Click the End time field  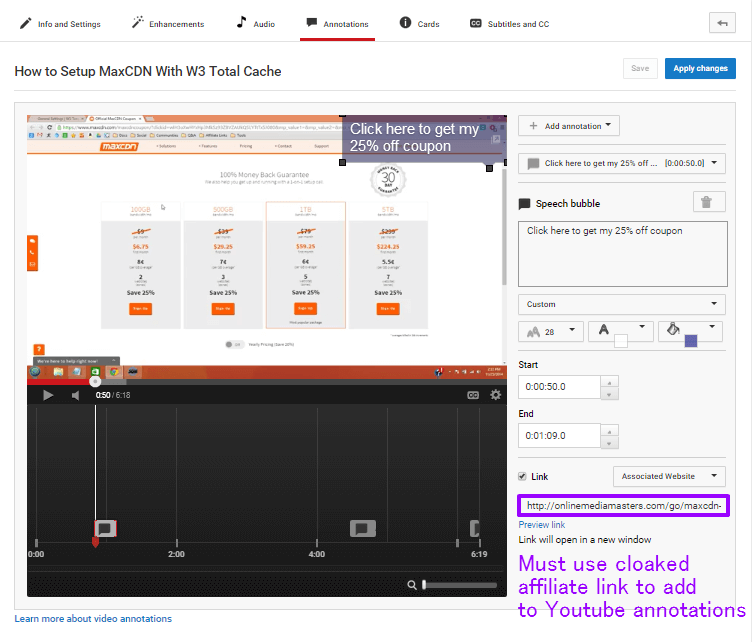coord(559,436)
